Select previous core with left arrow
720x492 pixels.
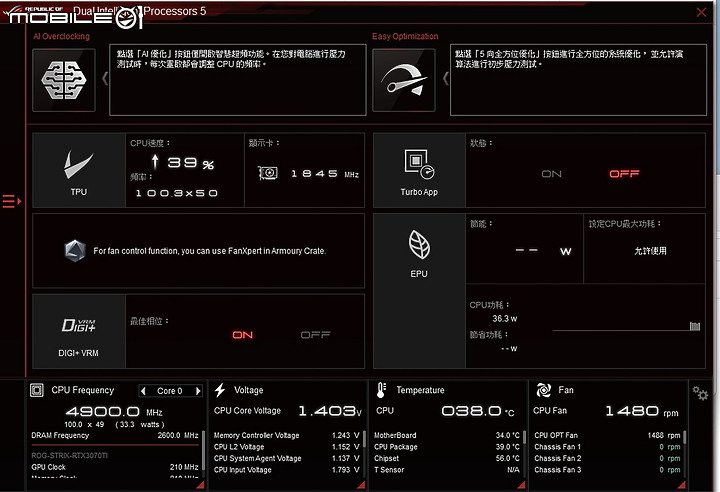point(143,391)
